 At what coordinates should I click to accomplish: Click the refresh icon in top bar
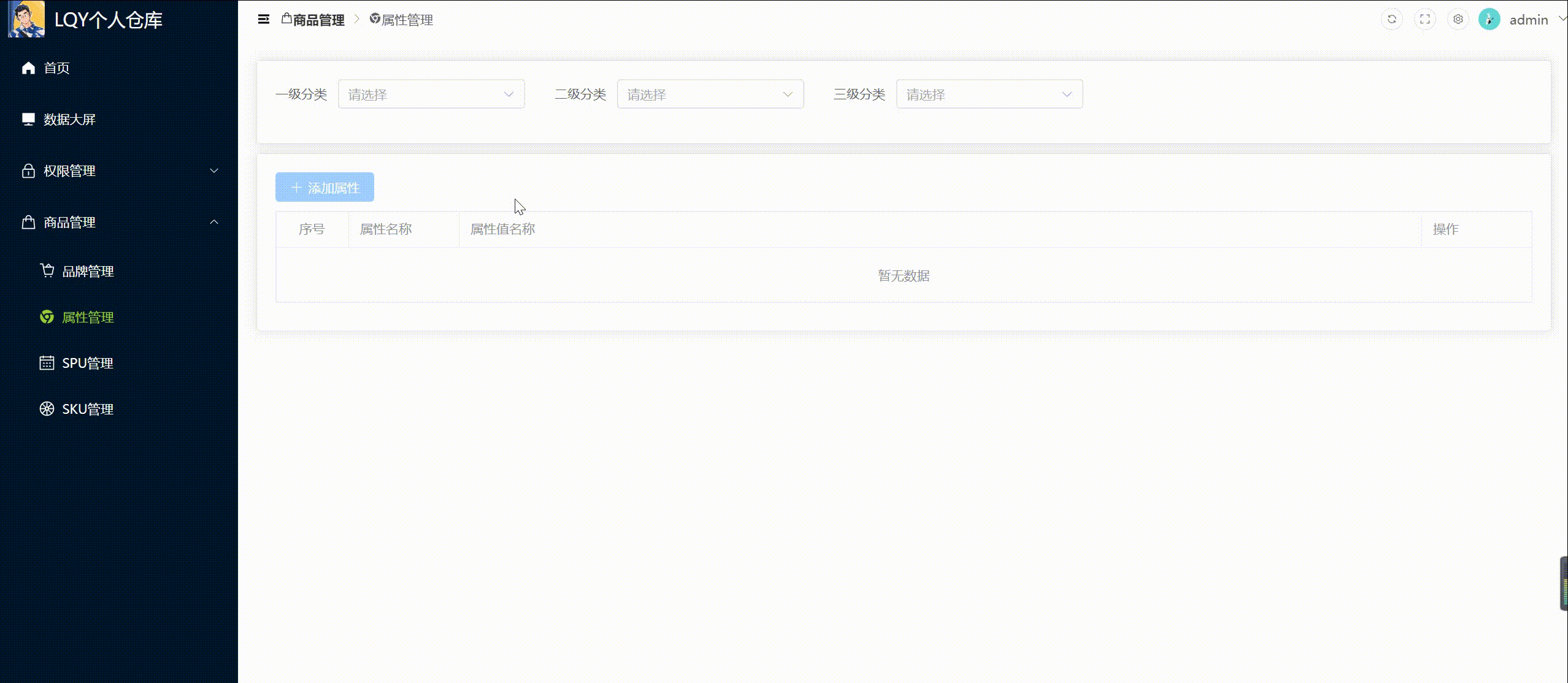tap(1392, 20)
